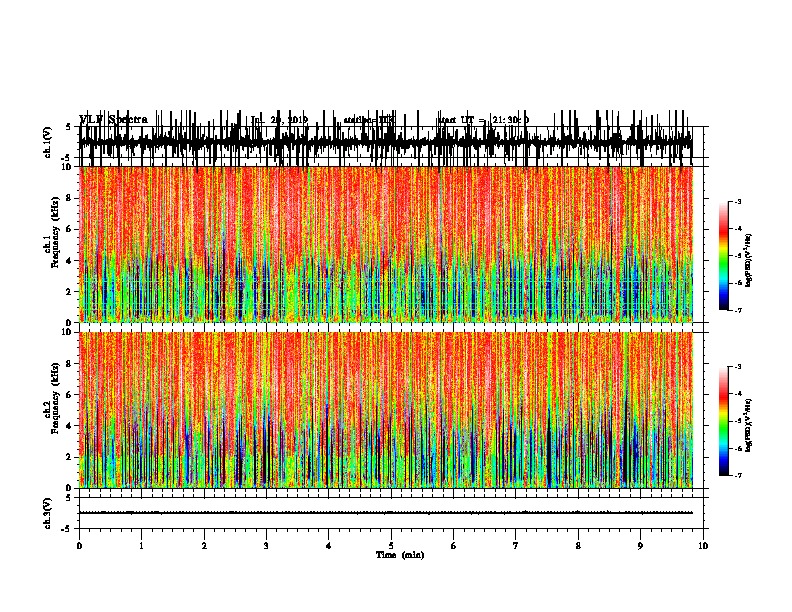The height and width of the screenshot is (612, 792).
Task: Click time axis tick label 1
Action: click(x=141, y=546)
